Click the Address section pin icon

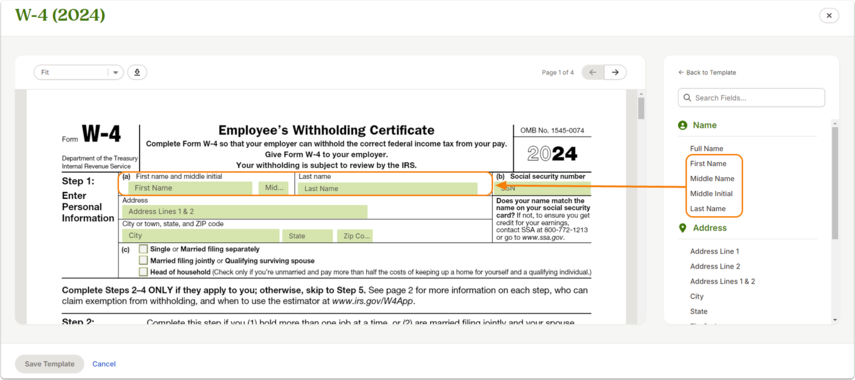pos(682,228)
